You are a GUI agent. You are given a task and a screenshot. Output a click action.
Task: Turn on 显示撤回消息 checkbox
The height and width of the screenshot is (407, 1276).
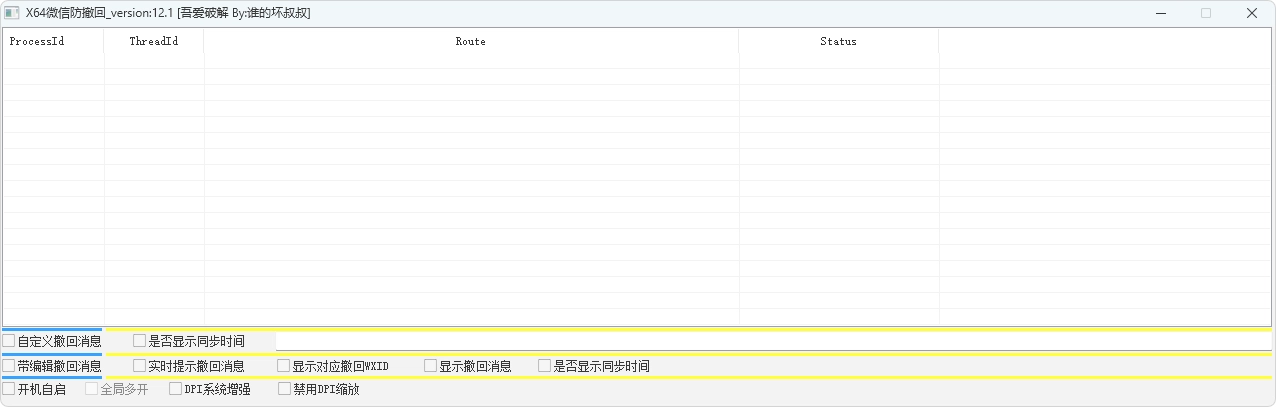tap(468, 366)
